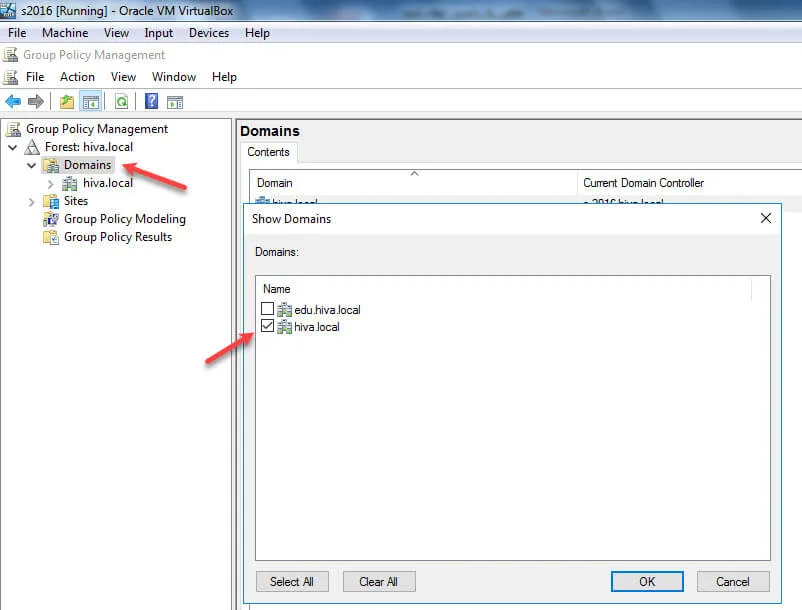Open the Group Policy Management Help menu
Viewport: 802px width, 610px height.
(x=224, y=77)
